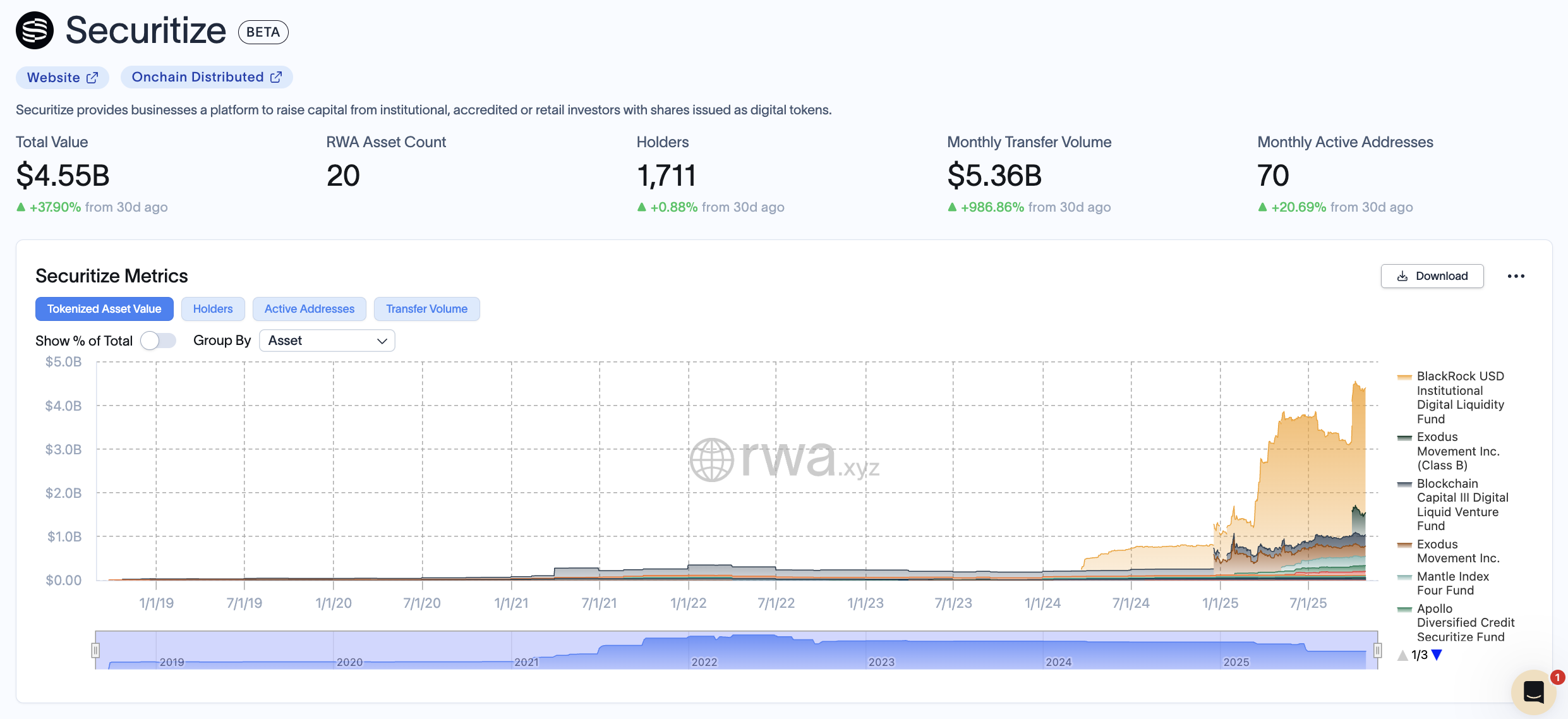Open the chat support bubble icon
1568x719 pixels.
coord(1533,692)
